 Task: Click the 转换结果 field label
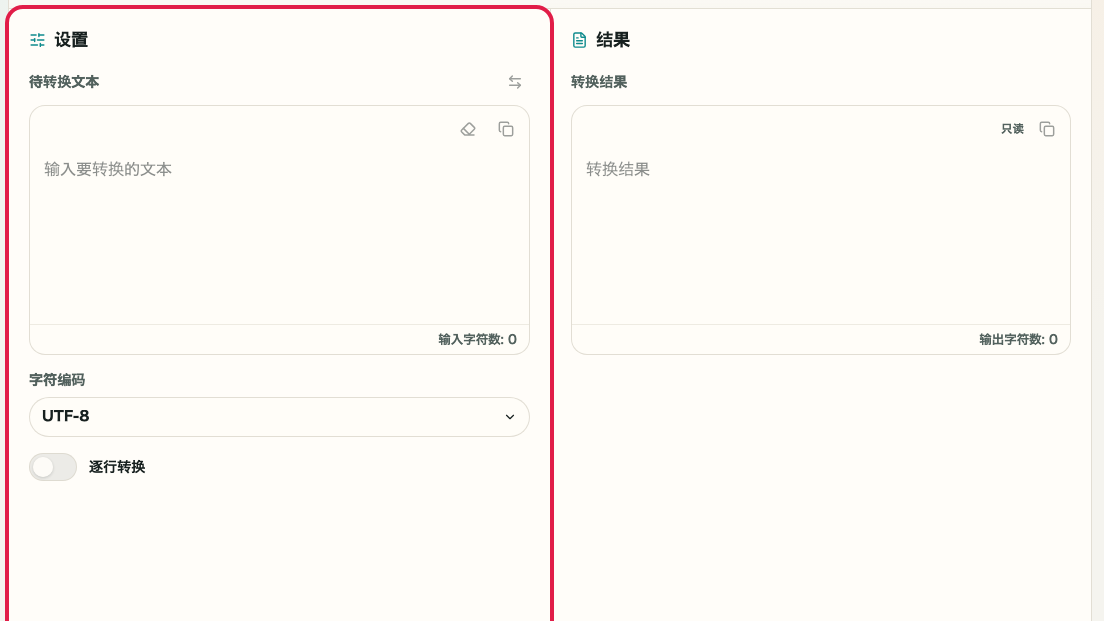(599, 82)
